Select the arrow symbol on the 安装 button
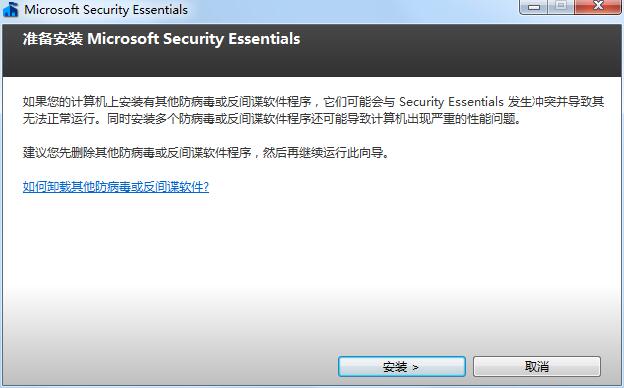Screen dimensions: 624x388 415,367
